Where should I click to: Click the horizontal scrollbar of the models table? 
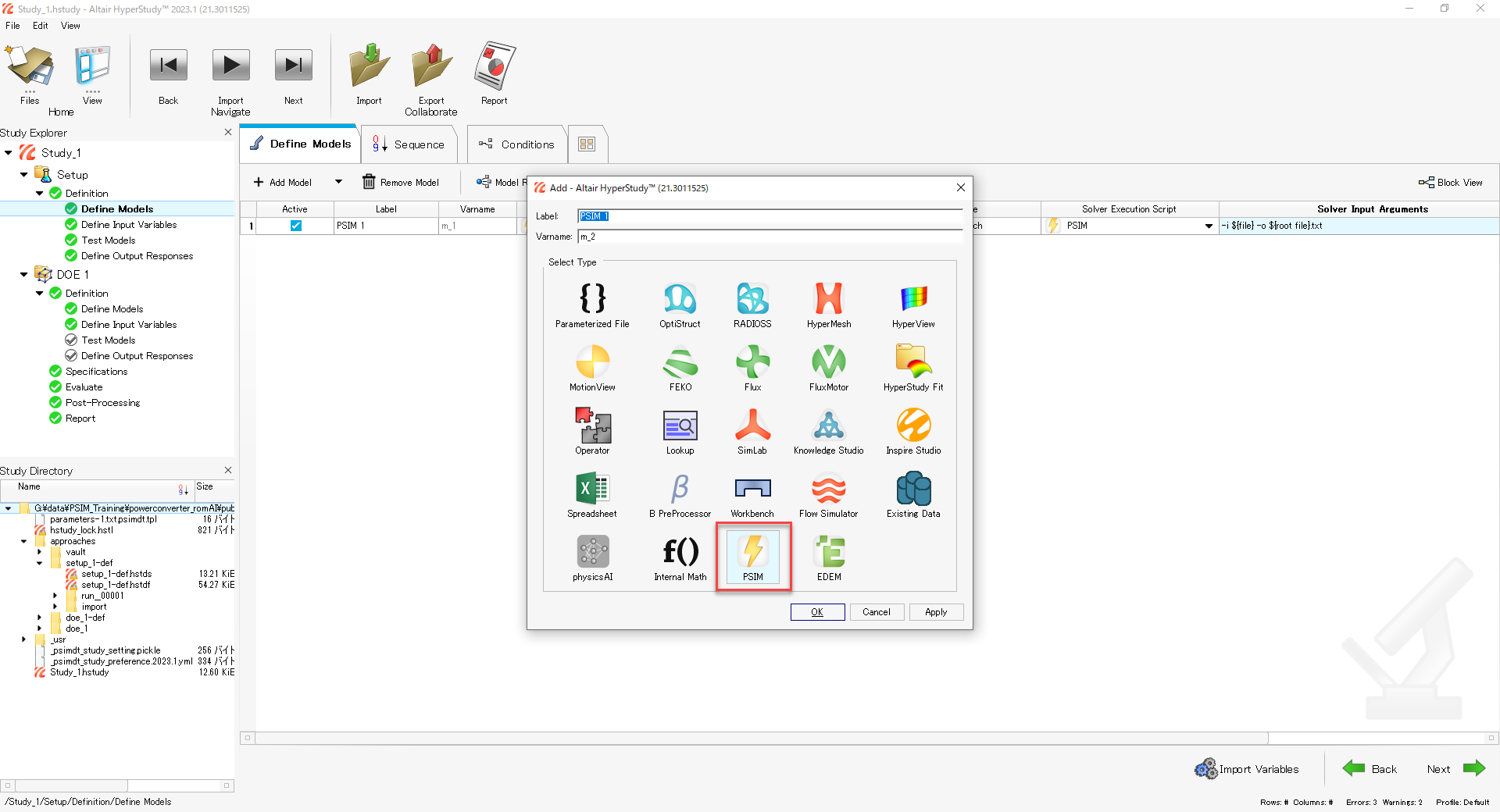762,738
